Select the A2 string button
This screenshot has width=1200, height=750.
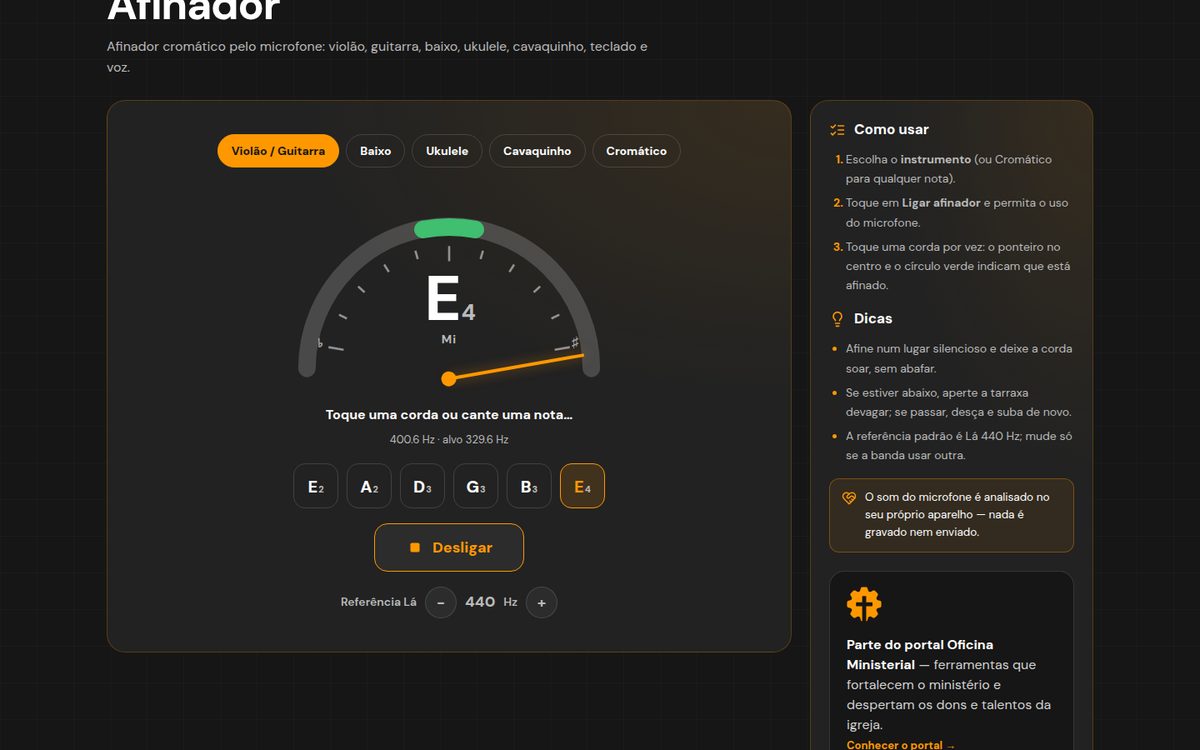369,487
